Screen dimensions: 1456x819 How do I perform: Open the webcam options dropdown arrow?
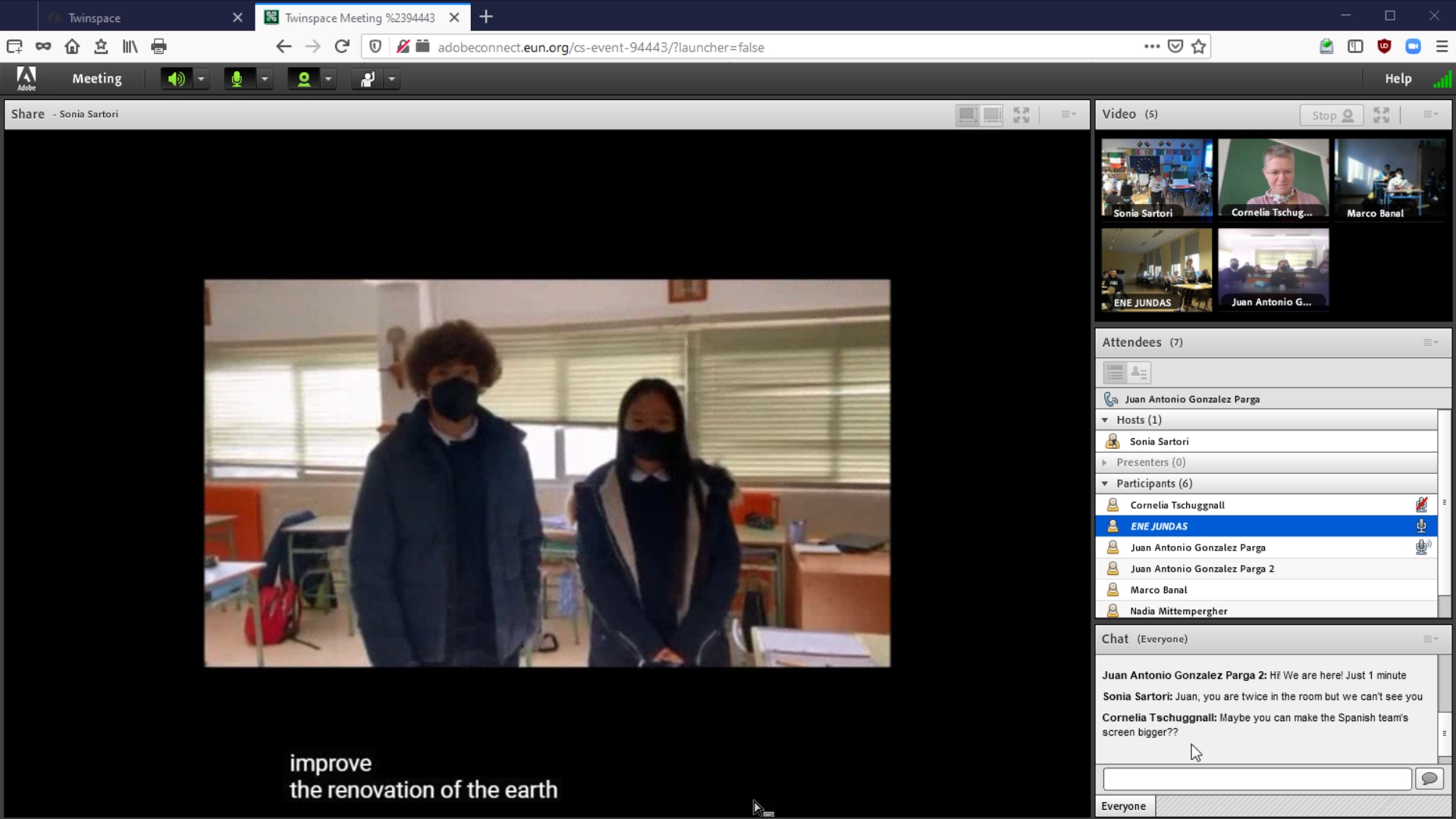[x=328, y=79]
